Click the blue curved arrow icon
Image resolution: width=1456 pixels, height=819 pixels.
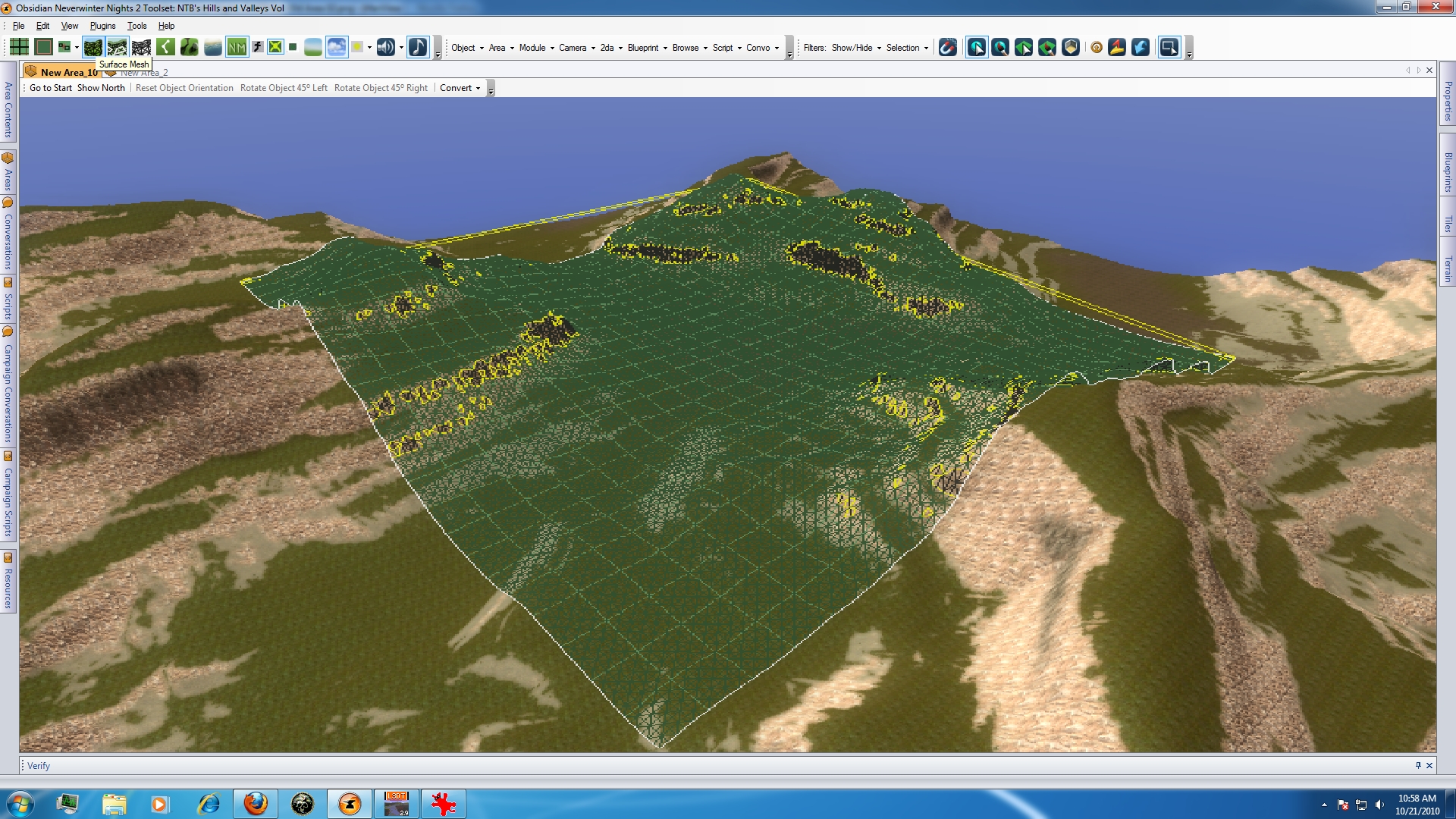1141,47
